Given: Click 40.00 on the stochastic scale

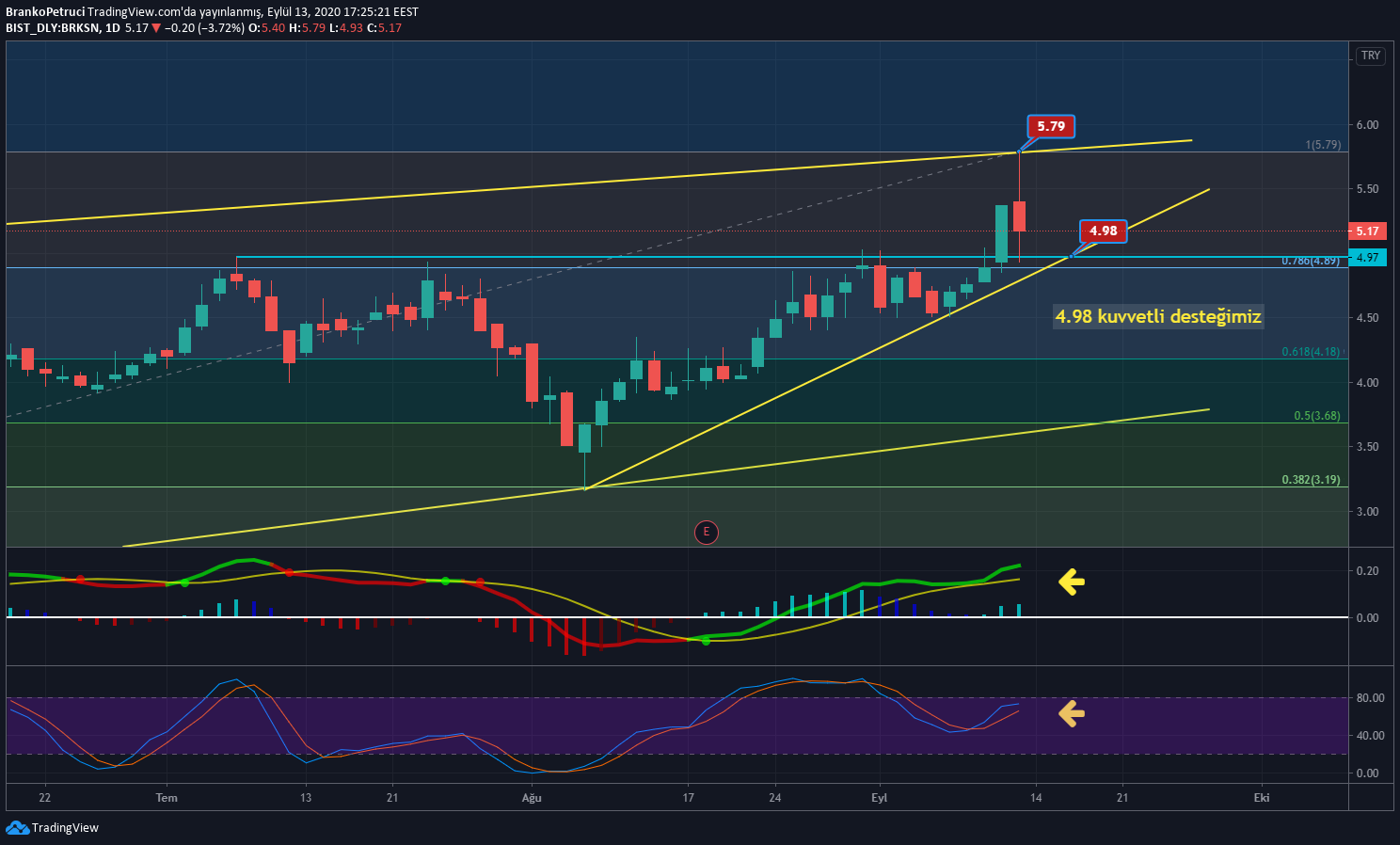Looking at the screenshot, I should pyautogui.click(x=1371, y=736).
